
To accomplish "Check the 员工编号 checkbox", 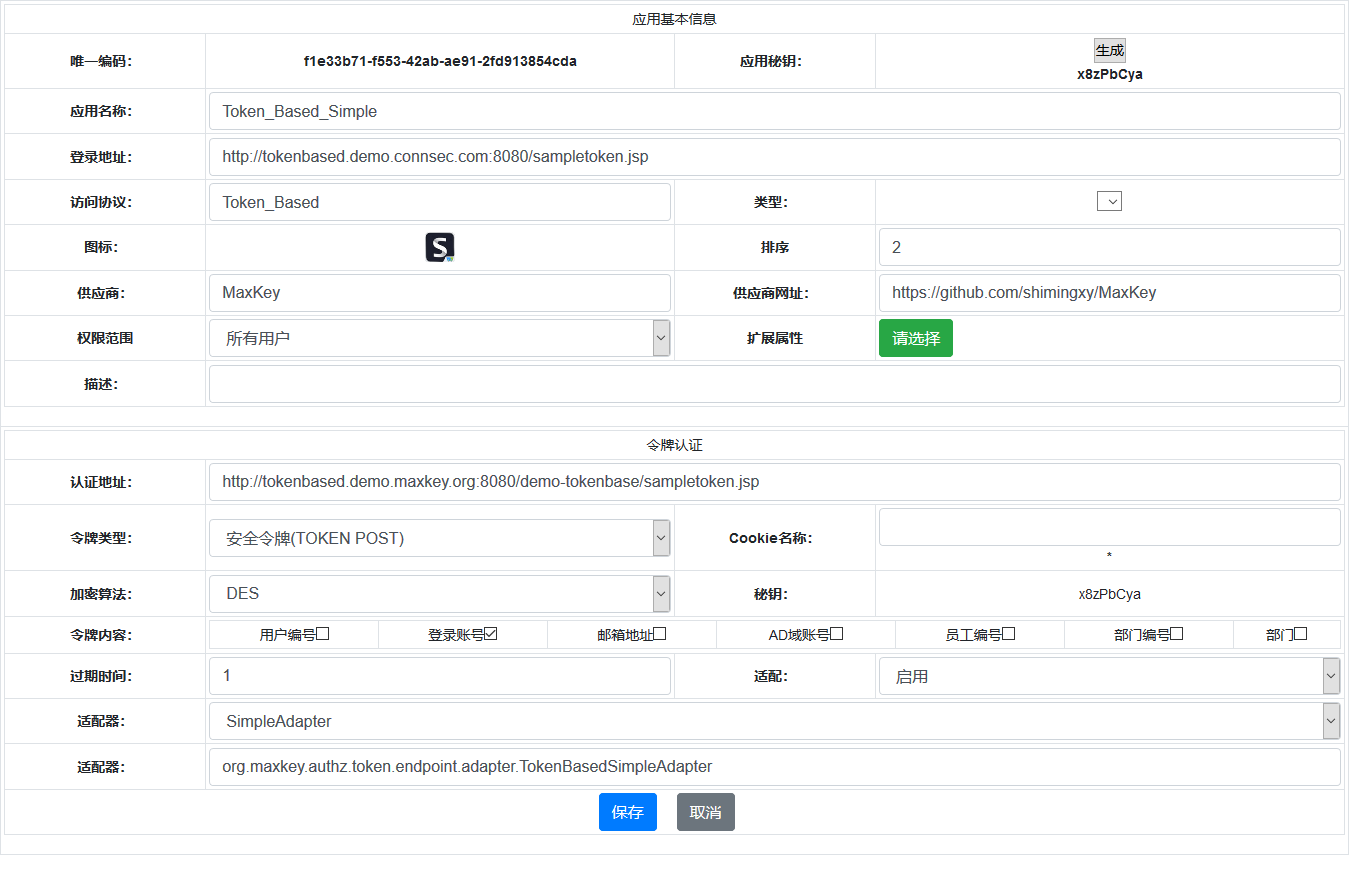I will tap(1009, 634).
